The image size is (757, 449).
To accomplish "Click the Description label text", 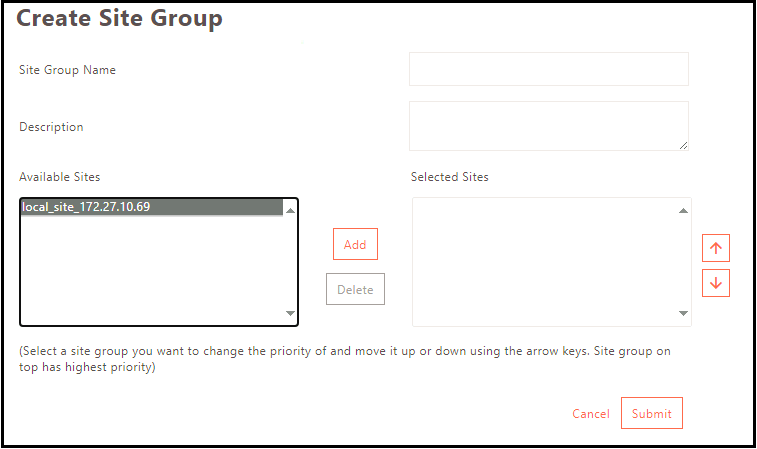I will coord(51,127).
